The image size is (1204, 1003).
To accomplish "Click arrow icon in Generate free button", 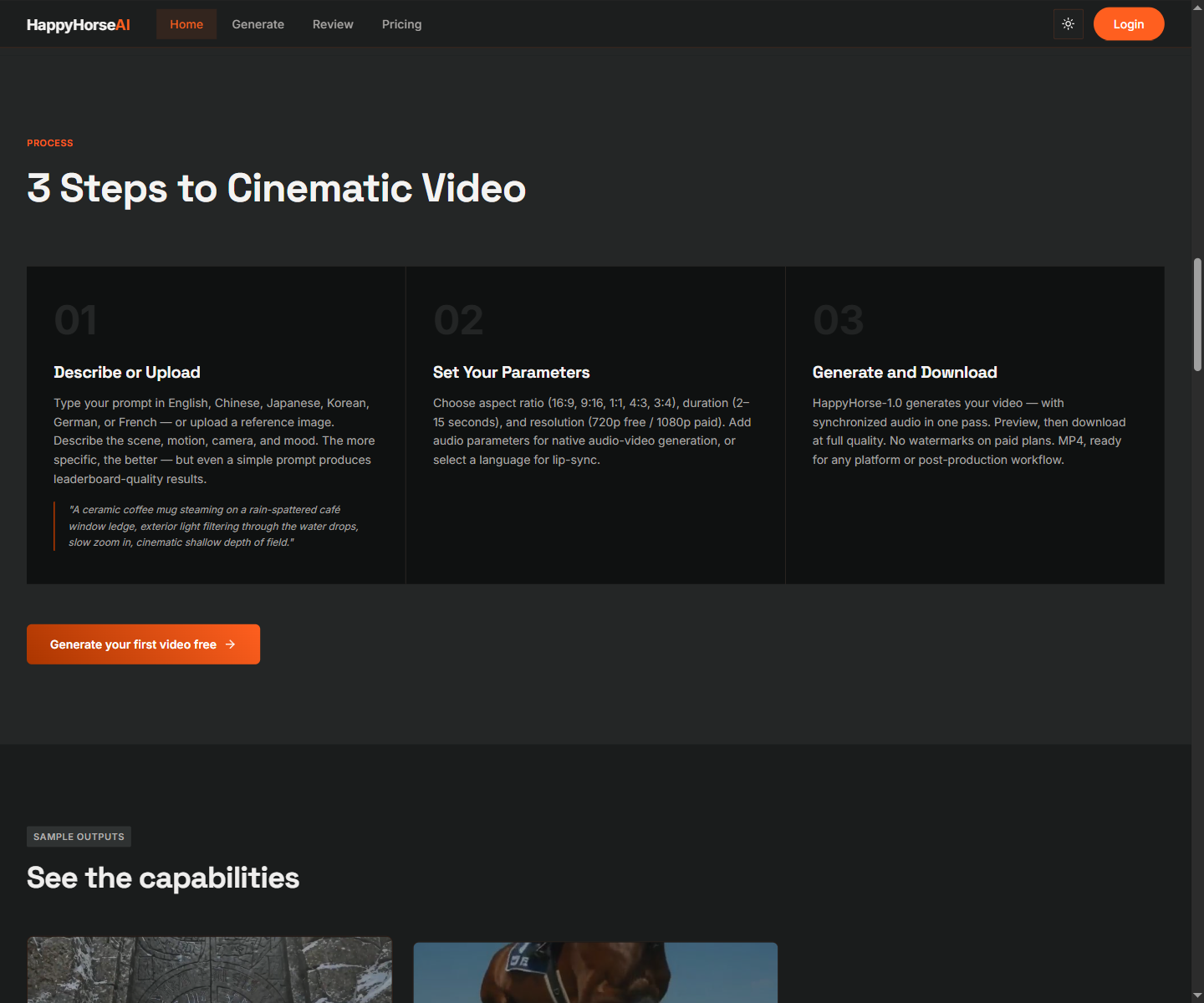I will click(230, 644).
